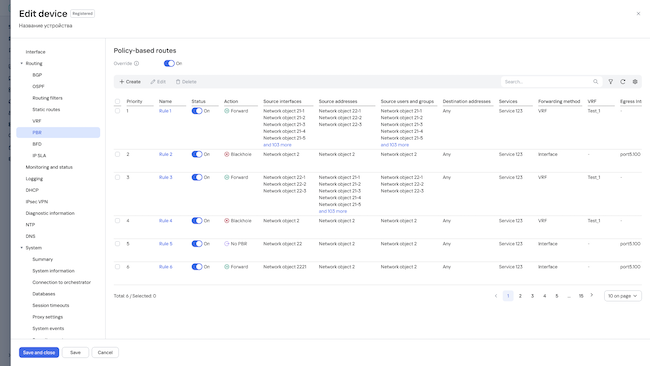Click the search magnifier icon
The image size is (650, 366).
click(595, 82)
